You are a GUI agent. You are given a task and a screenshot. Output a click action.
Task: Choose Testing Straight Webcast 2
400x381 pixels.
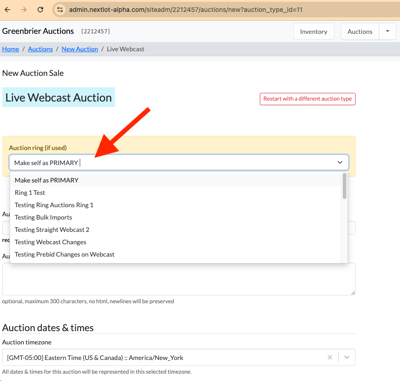(176, 230)
